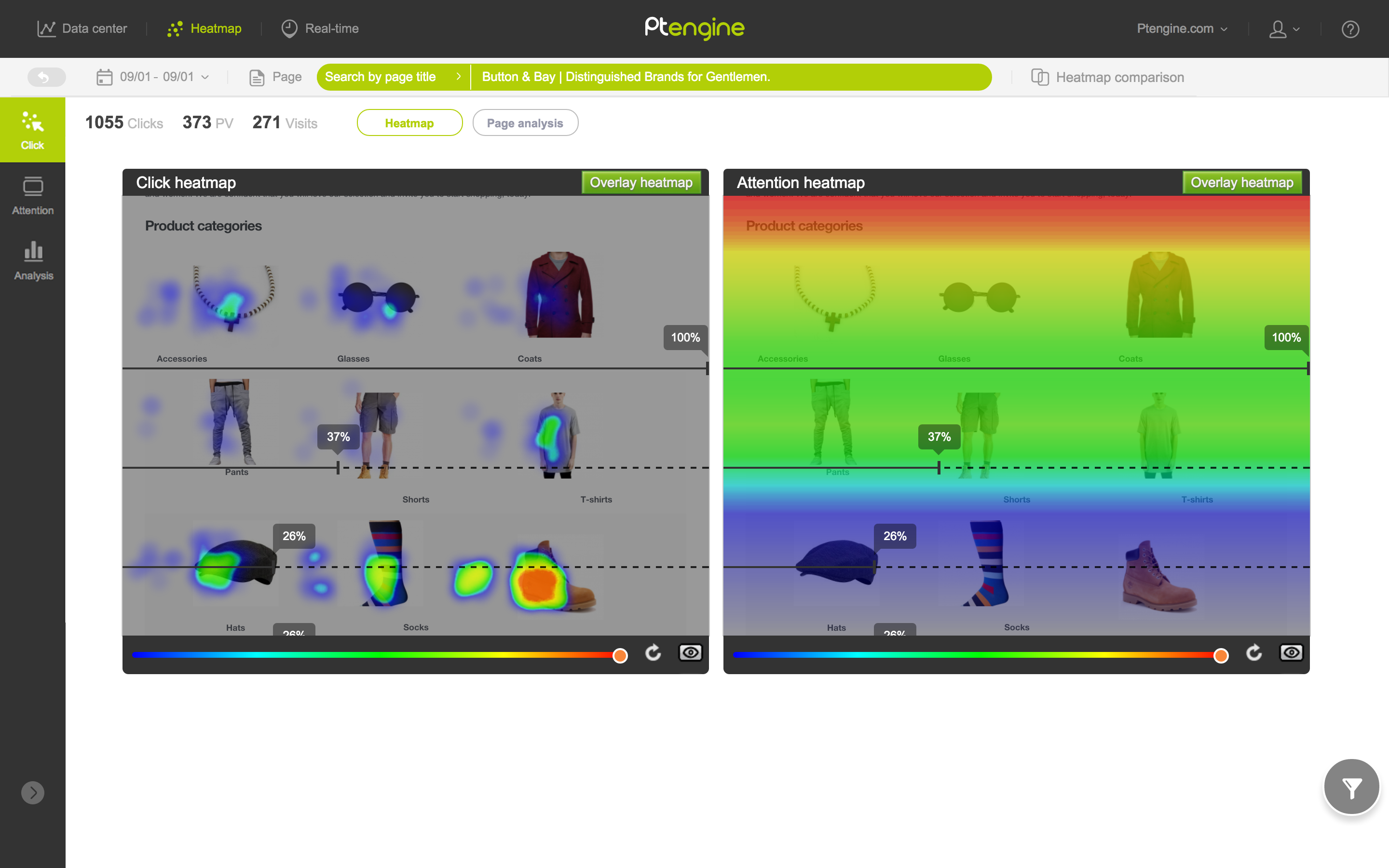Open the user account dropdown
The image size is (1389, 868).
coord(1284,29)
